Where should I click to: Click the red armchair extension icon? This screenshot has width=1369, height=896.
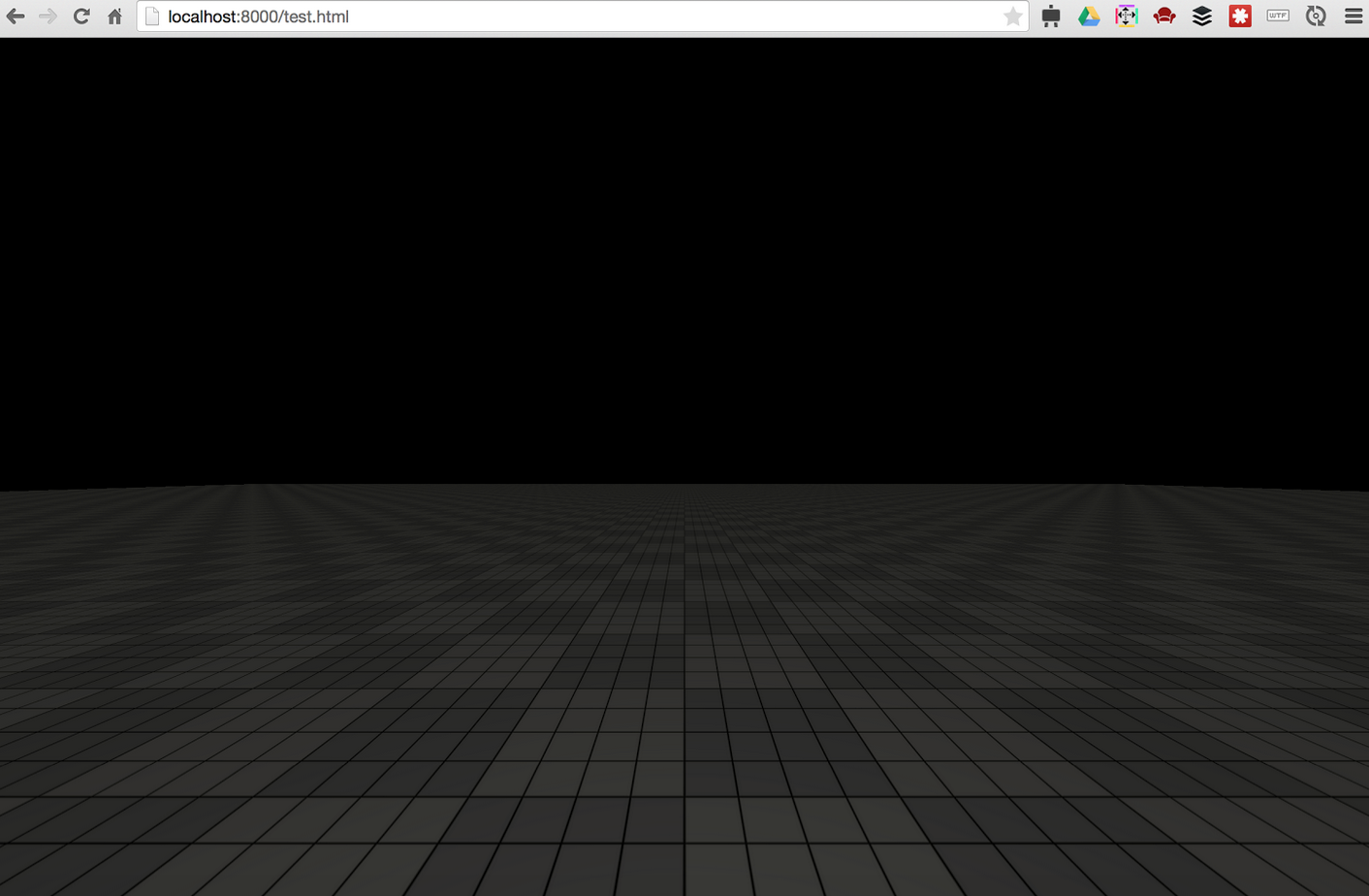point(1163,16)
